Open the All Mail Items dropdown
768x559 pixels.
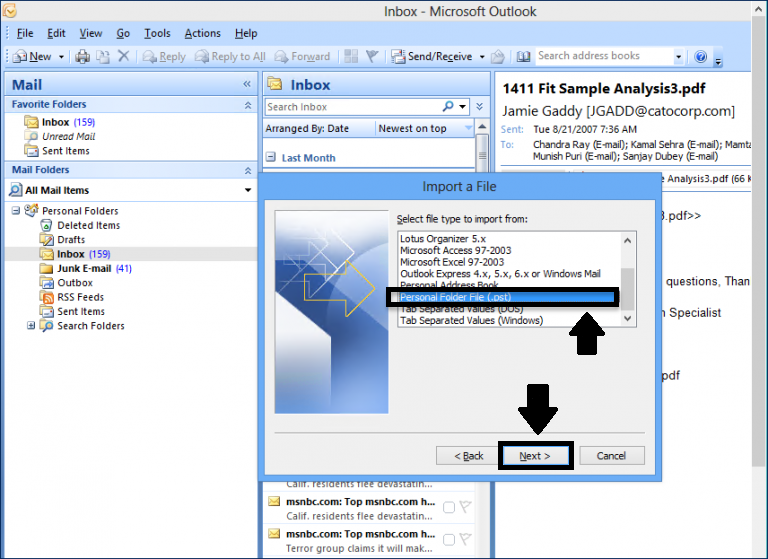tap(248, 190)
